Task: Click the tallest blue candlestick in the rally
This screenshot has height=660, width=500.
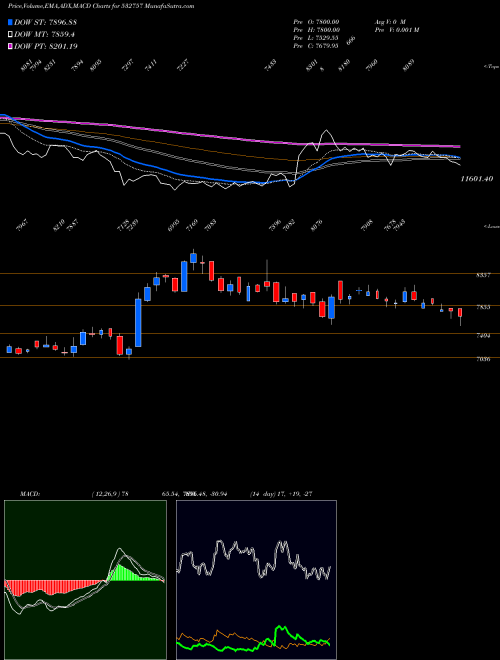Action: (138, 323)
